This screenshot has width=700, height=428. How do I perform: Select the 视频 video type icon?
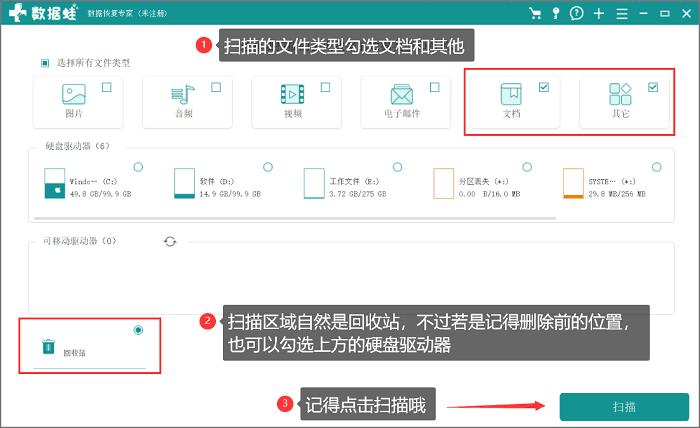292,94
